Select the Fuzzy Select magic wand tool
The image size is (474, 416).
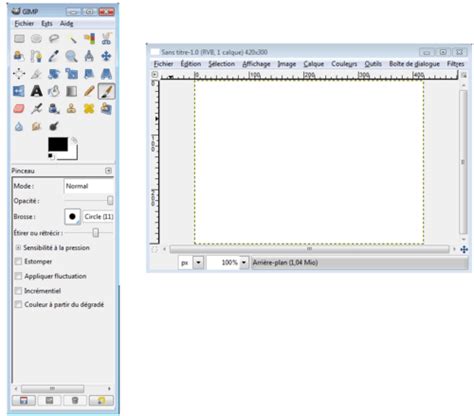(72, 39)
